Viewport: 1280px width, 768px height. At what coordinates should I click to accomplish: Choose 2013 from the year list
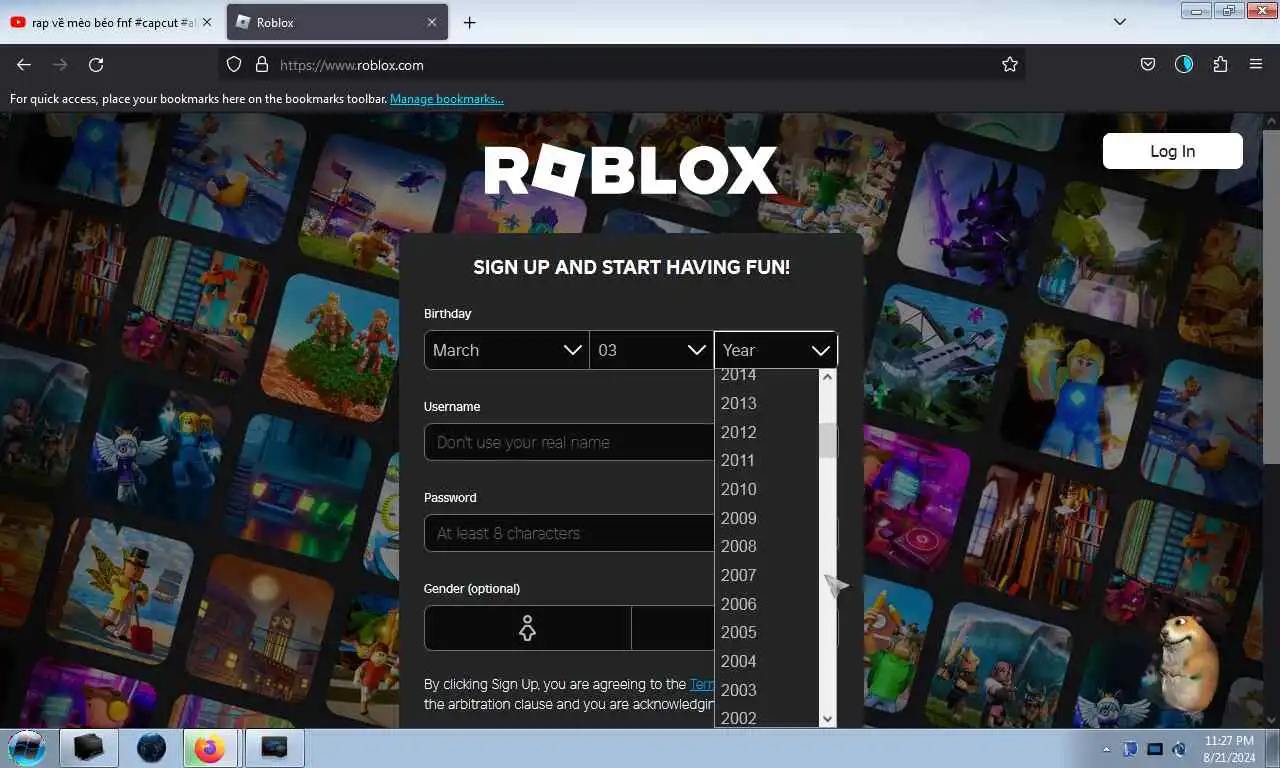tap(767, 403)
